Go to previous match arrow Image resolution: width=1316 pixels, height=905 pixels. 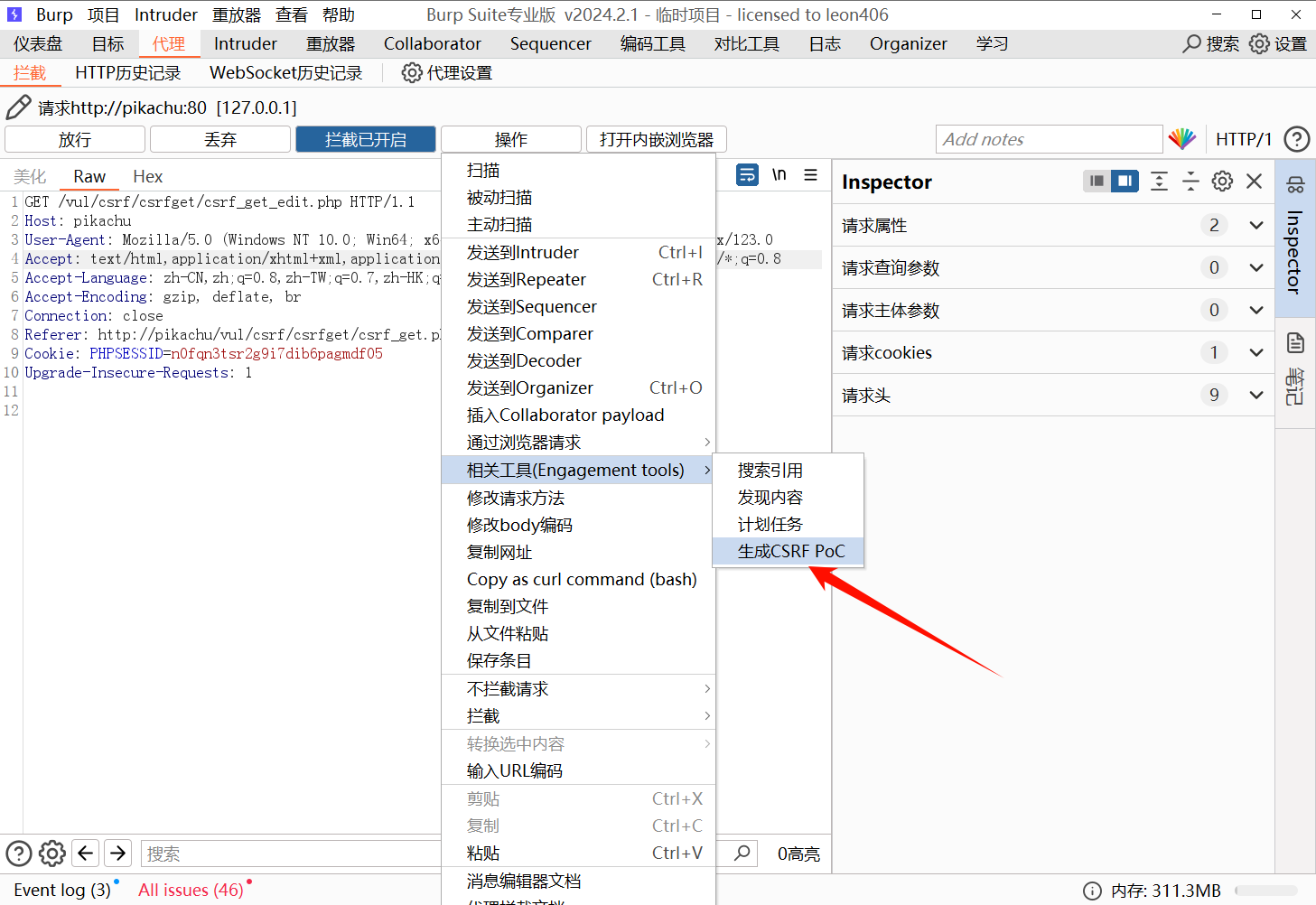click(x=86, y=854)
